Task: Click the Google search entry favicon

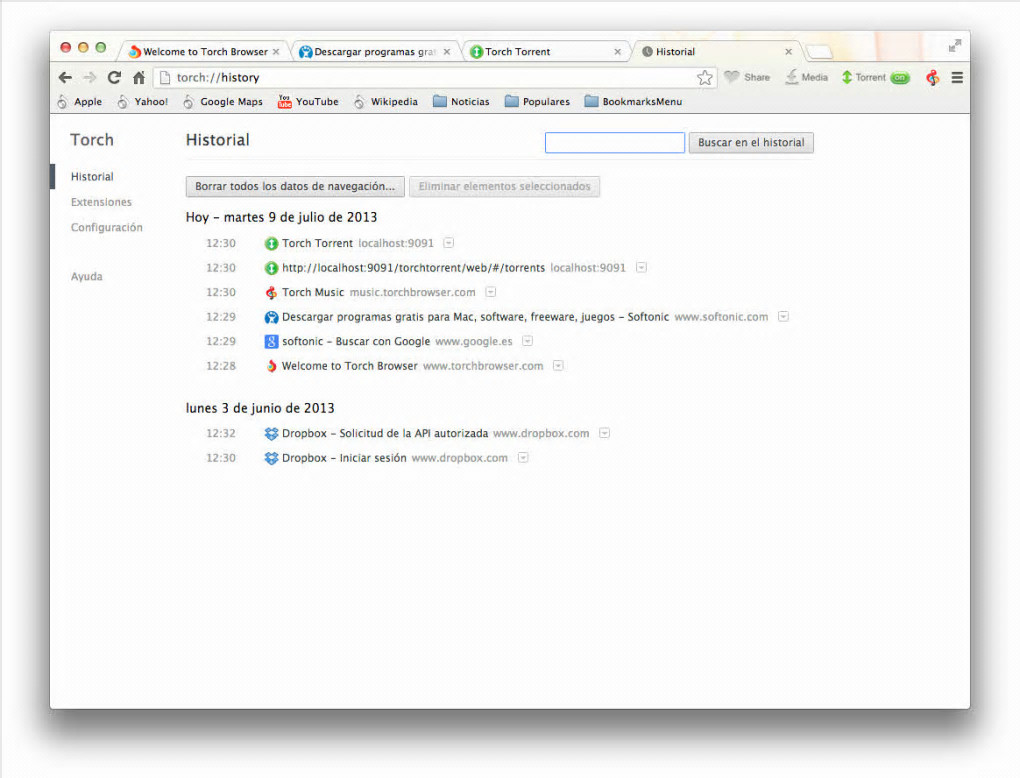Action: (271, 342)
